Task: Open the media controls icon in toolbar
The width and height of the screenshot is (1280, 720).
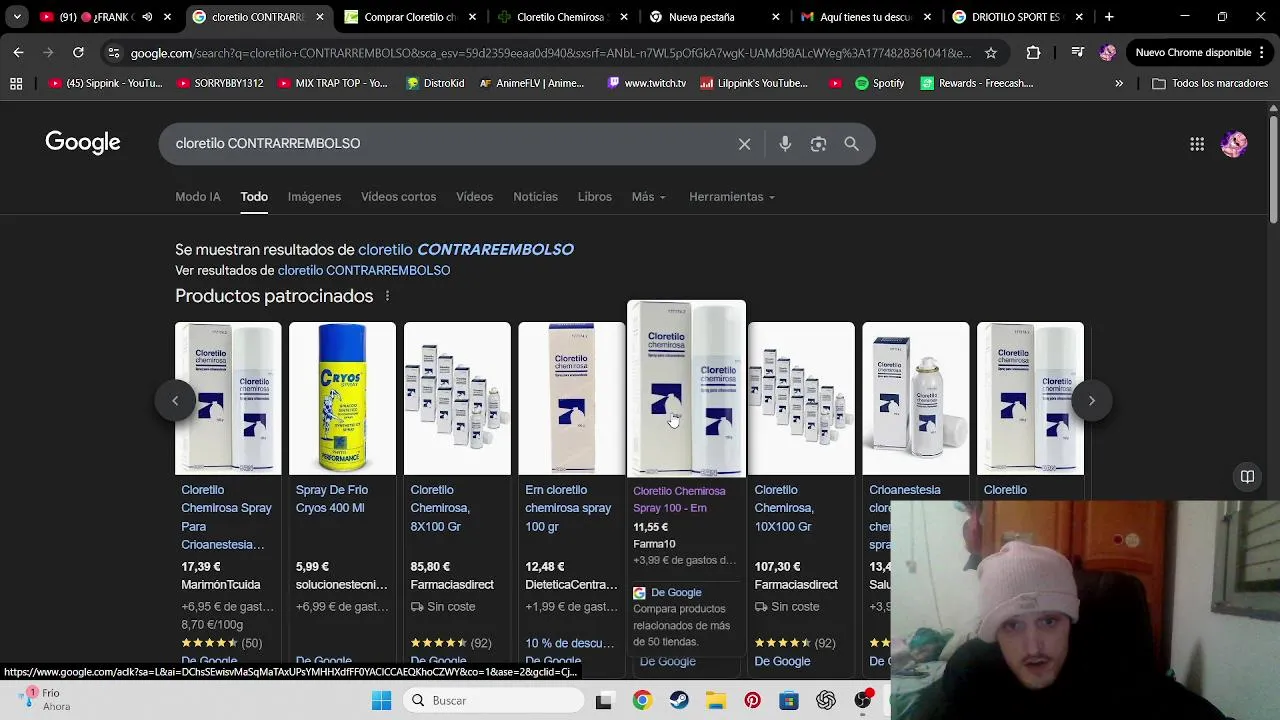Action: tap(1077, 52)
